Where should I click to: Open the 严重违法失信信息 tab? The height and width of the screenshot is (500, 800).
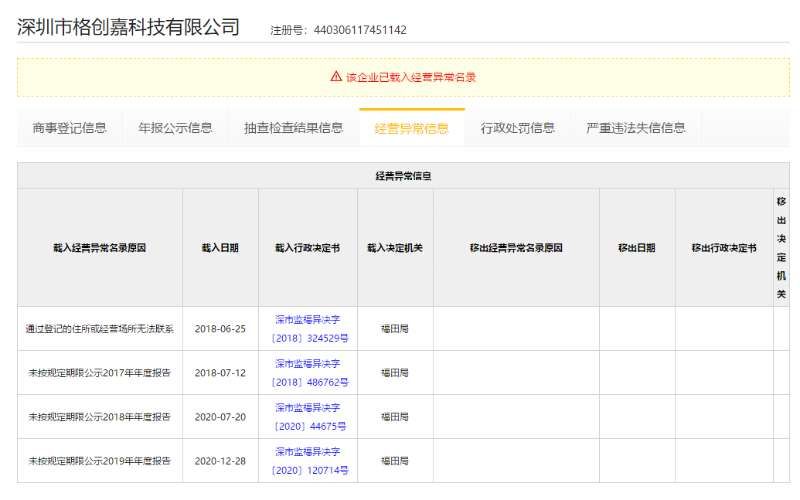635,128
